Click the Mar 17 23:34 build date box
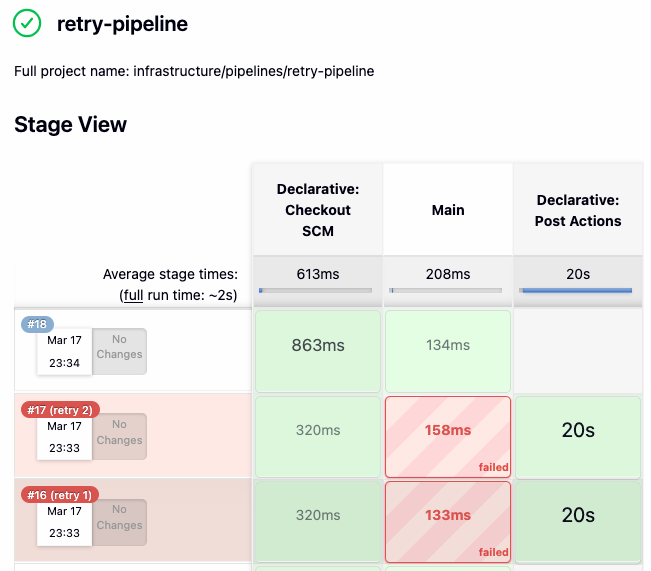The width and height of the screenshot is (651, 571). [x=64, y=351]
